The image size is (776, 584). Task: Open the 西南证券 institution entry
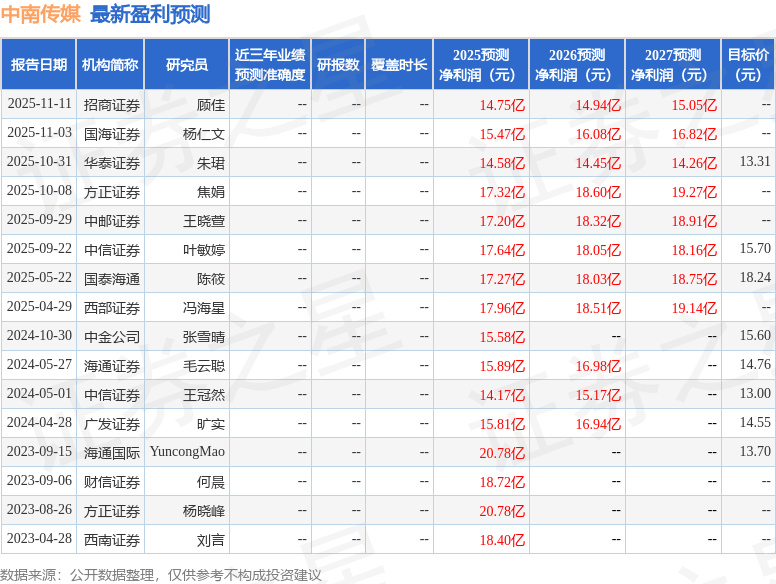112,540
